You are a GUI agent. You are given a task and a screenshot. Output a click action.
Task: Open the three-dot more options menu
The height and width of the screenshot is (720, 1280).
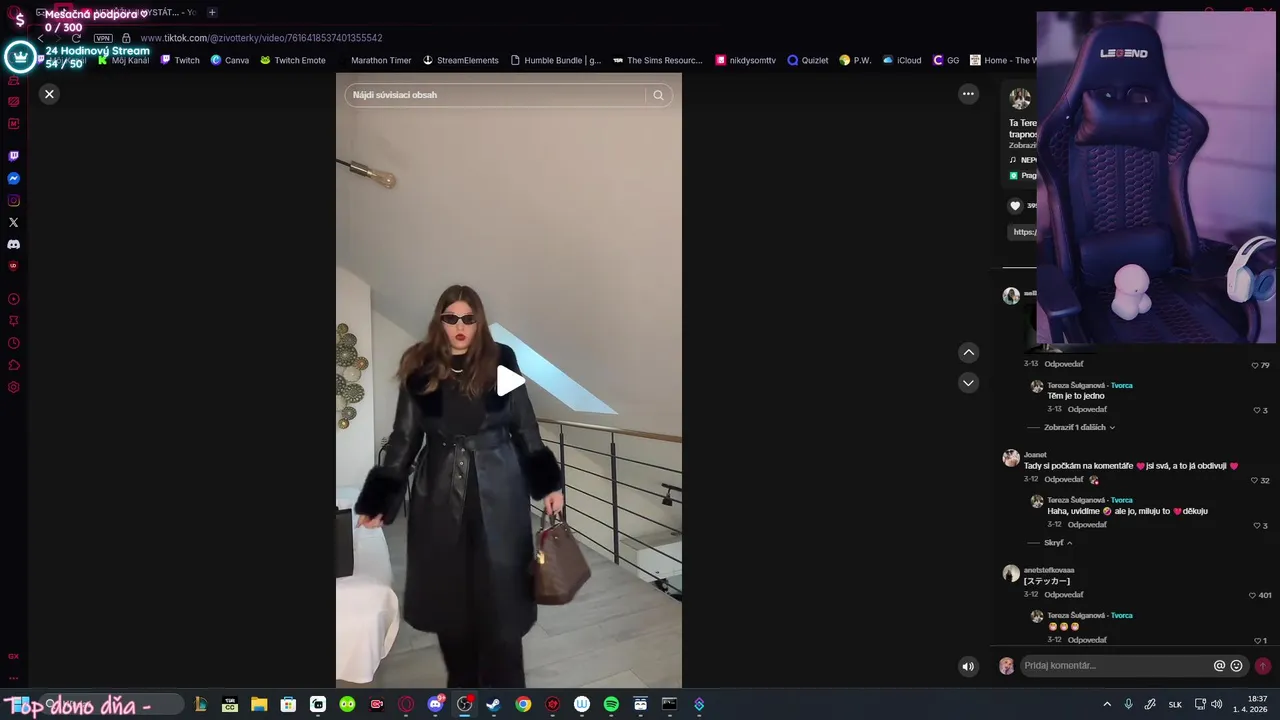pyautogui.click(x=968, y=94)
